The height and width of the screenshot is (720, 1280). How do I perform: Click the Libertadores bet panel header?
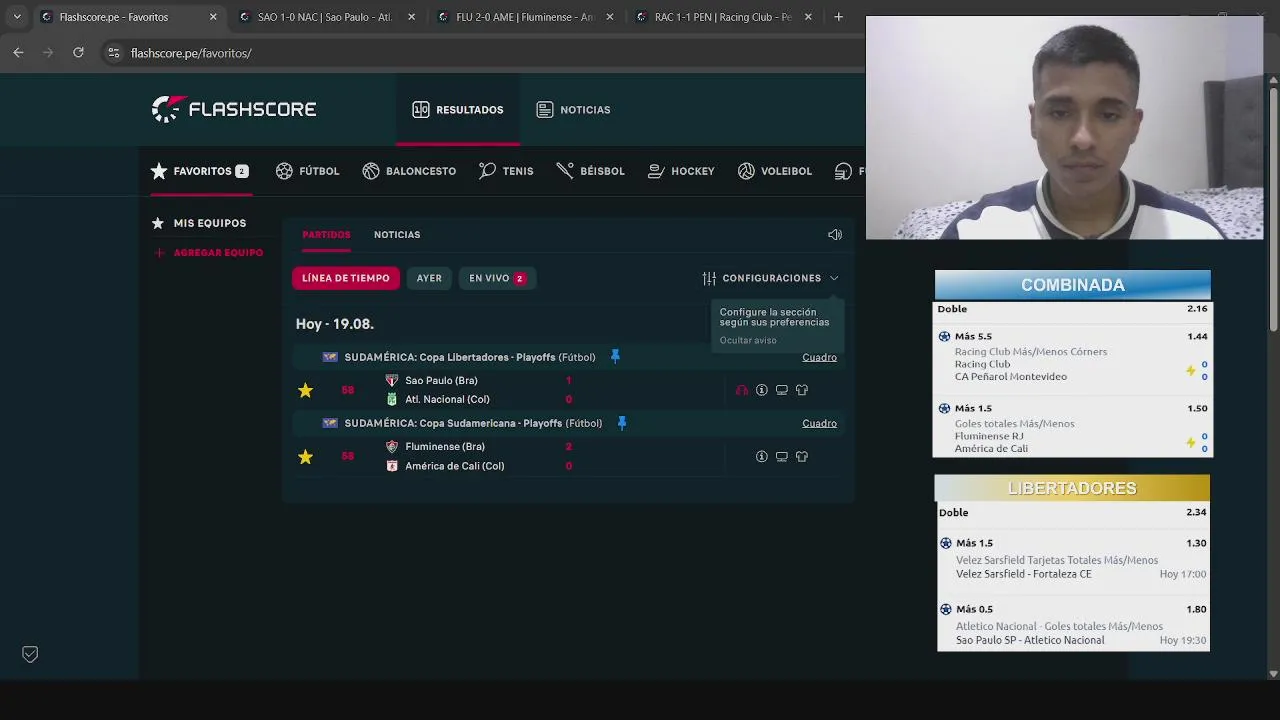coord(1072,488)
